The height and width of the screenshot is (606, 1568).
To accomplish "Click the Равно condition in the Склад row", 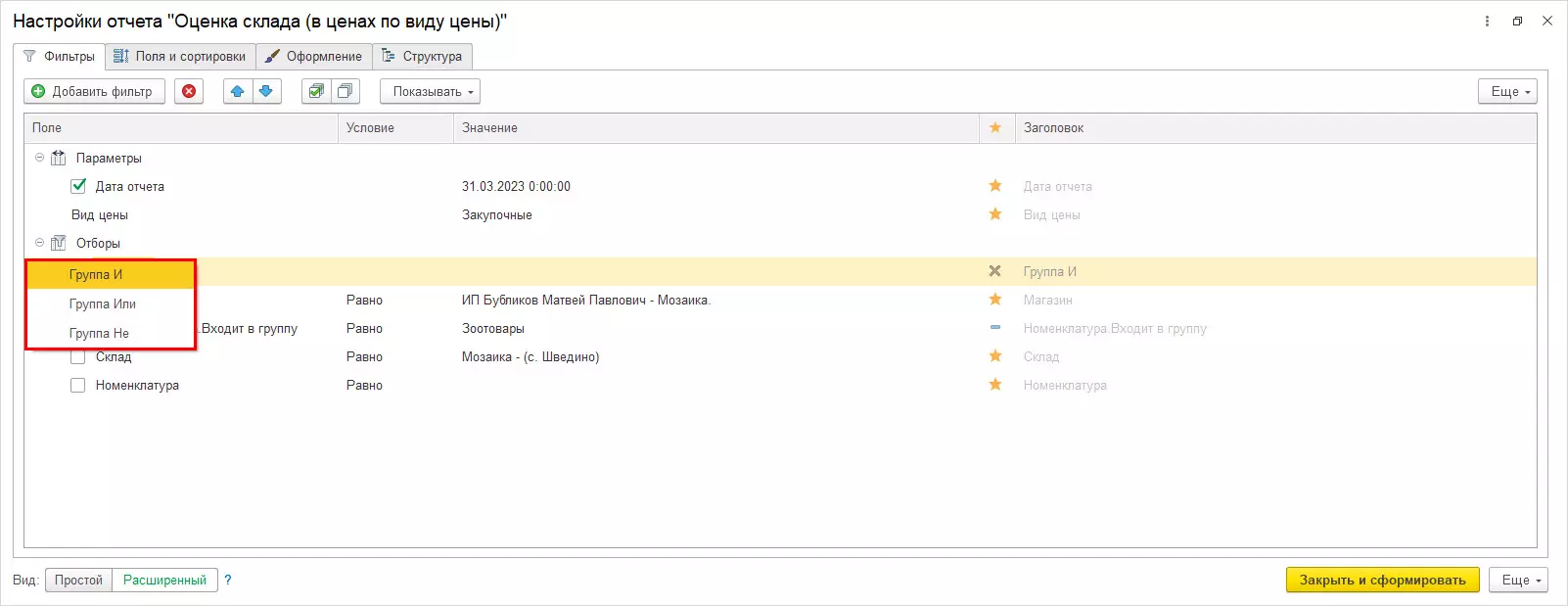I will (x=364, y=356).
